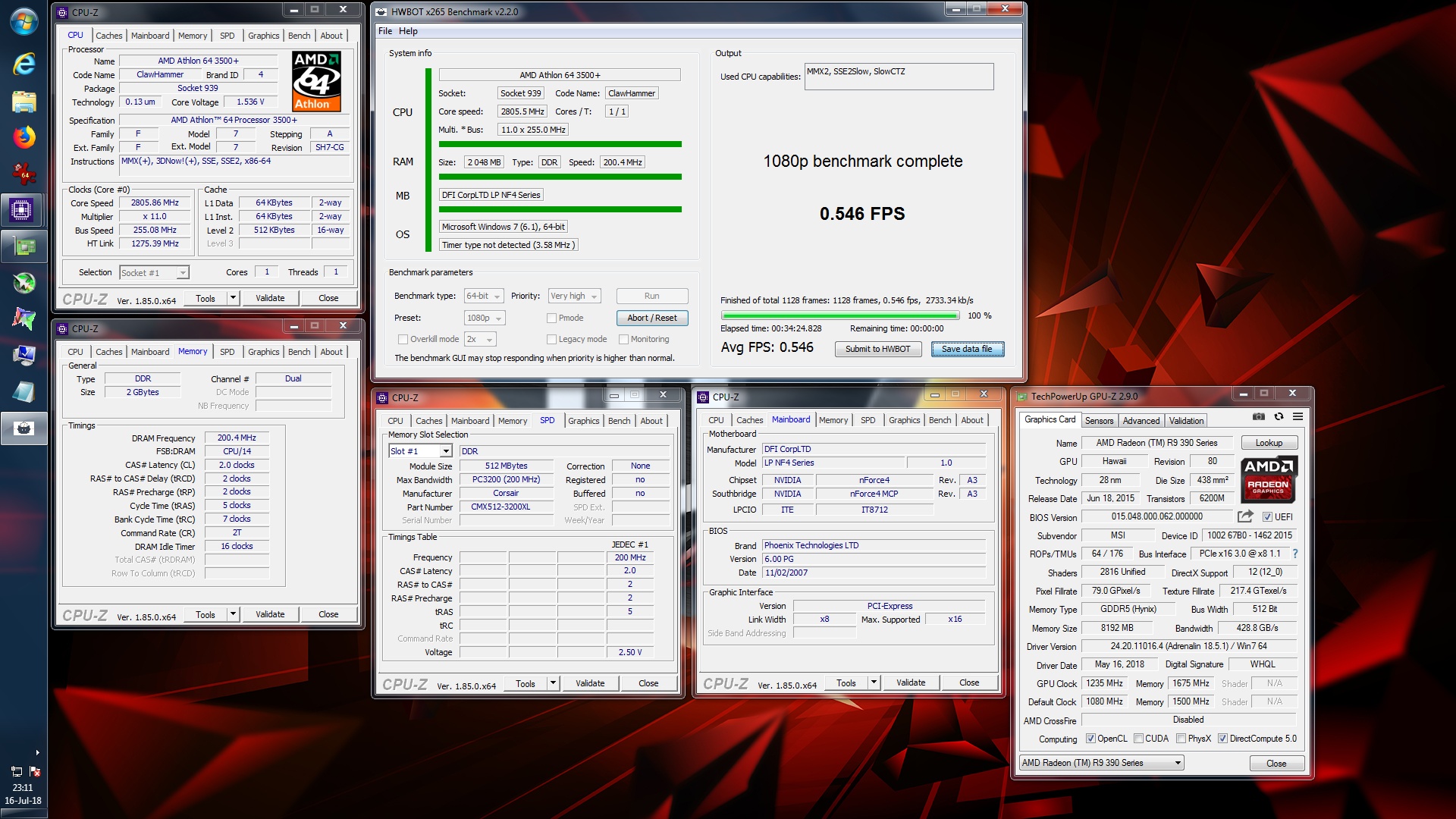
Task: Click the Lookup button in GPU-Z
Action: [1269, 443]
